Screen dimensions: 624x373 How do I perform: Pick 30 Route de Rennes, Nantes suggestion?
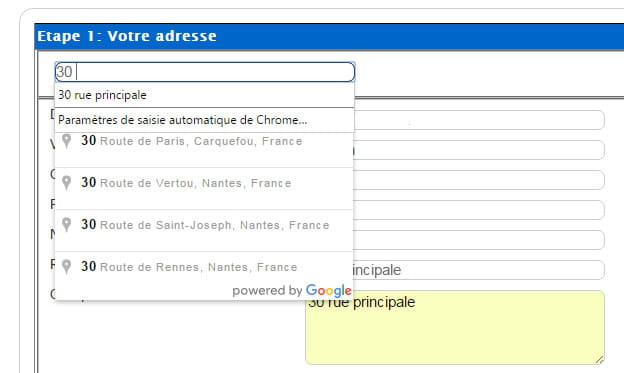(x=204, y=267)
